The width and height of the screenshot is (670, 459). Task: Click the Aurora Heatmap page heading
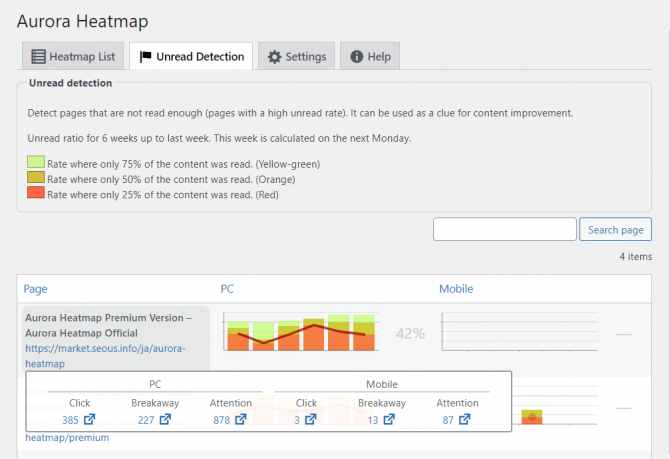pyautogui.click(x=82, y=21)
